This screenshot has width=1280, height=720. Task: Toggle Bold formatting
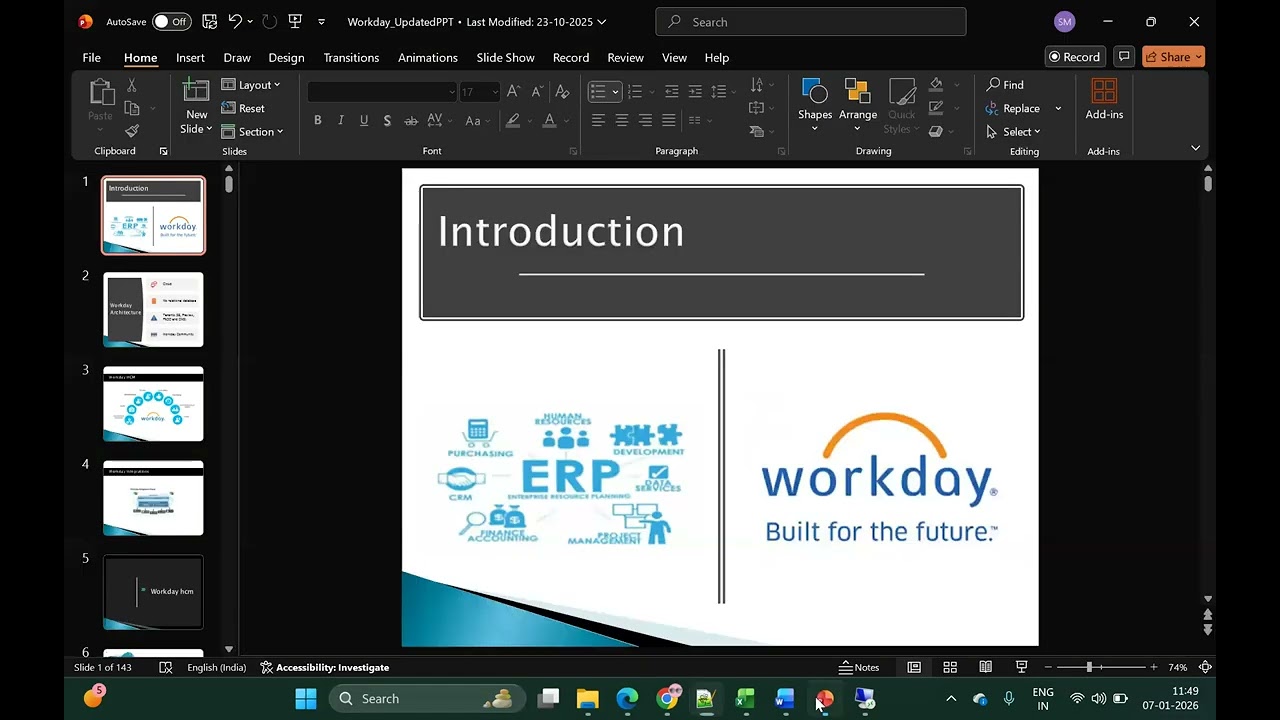pos(318,121)
